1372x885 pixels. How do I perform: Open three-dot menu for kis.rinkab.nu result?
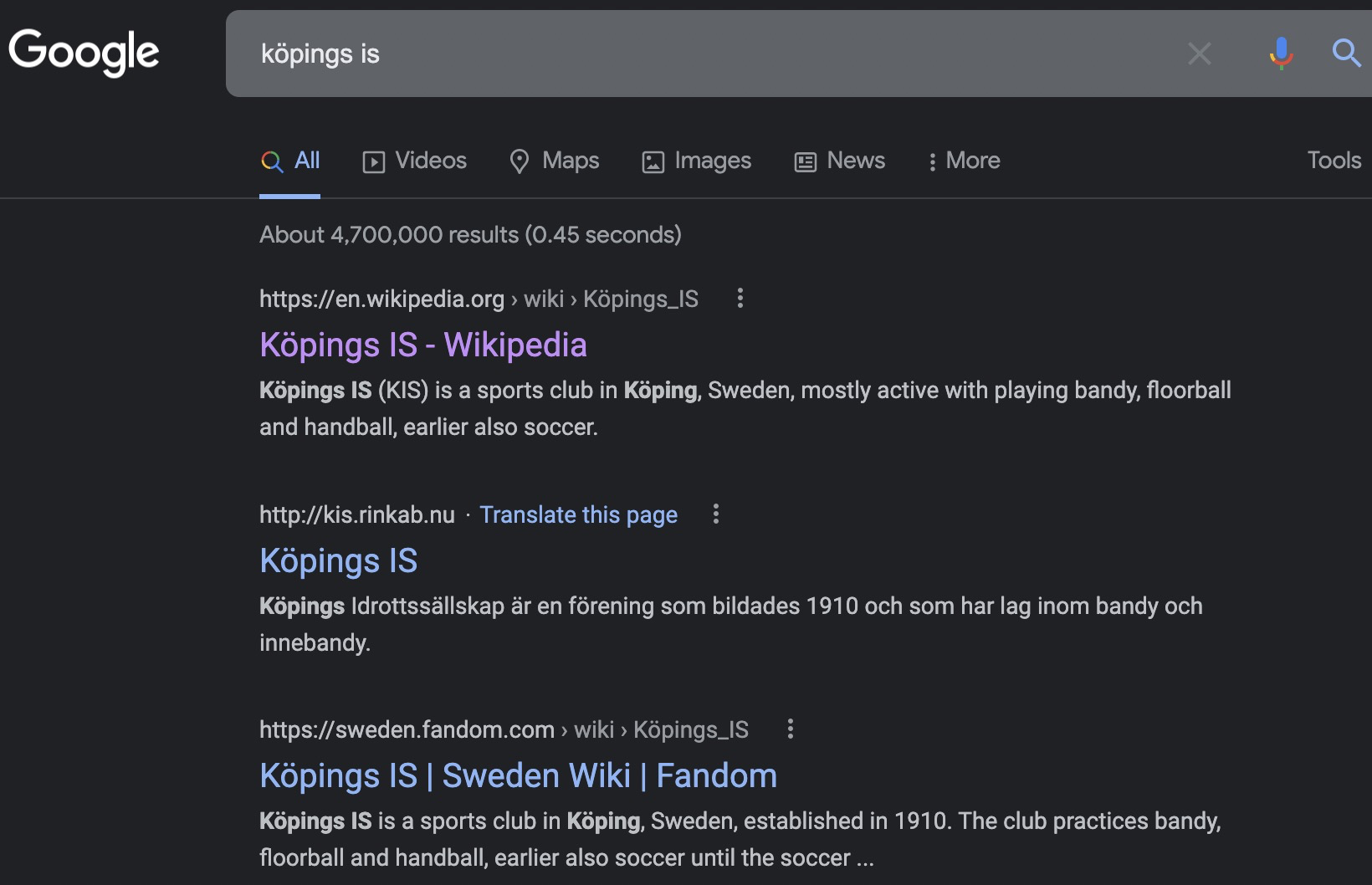pyautogui.click(x=715, y=514)
